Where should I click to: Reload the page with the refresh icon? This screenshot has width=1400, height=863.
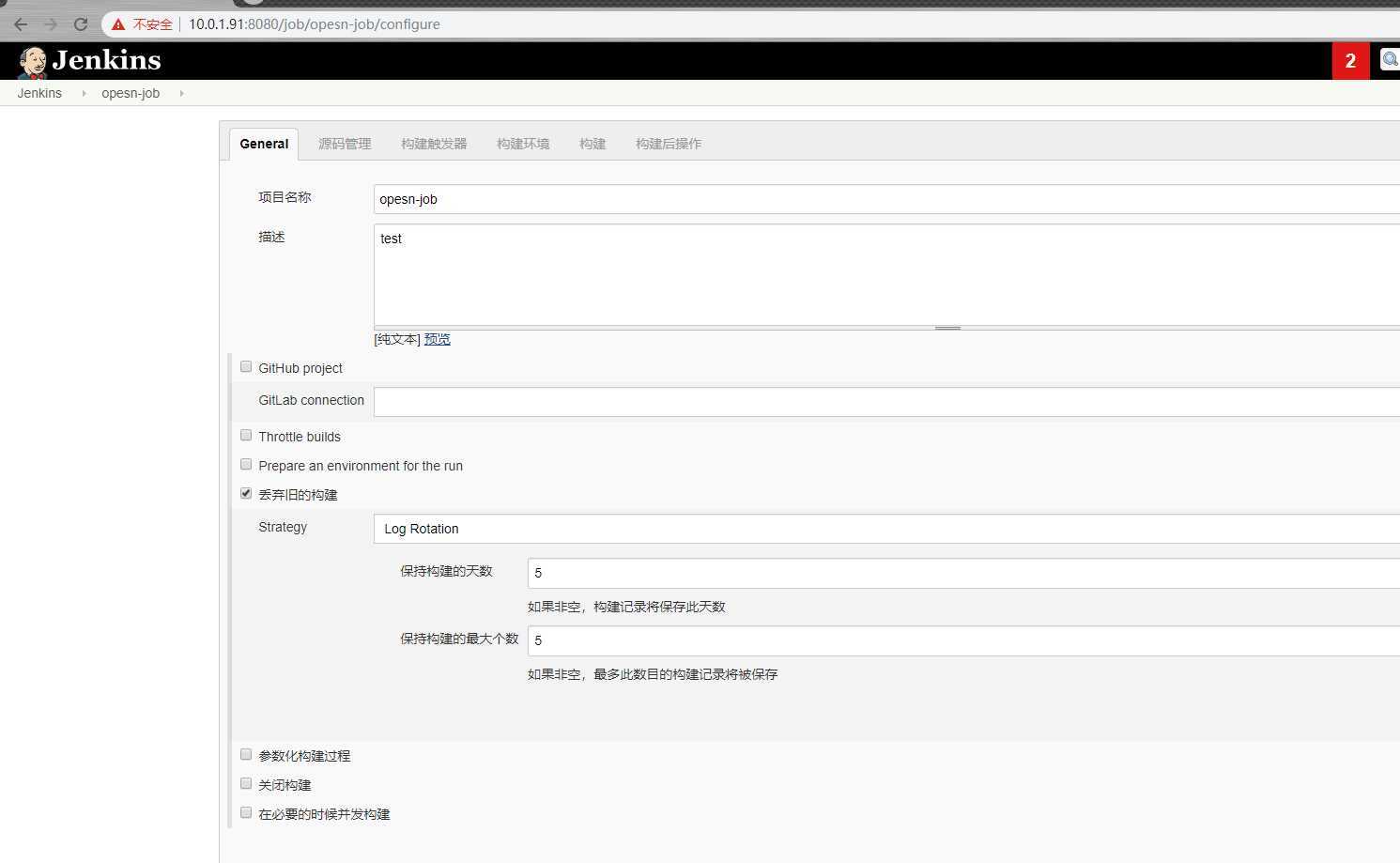click(81, 24)
